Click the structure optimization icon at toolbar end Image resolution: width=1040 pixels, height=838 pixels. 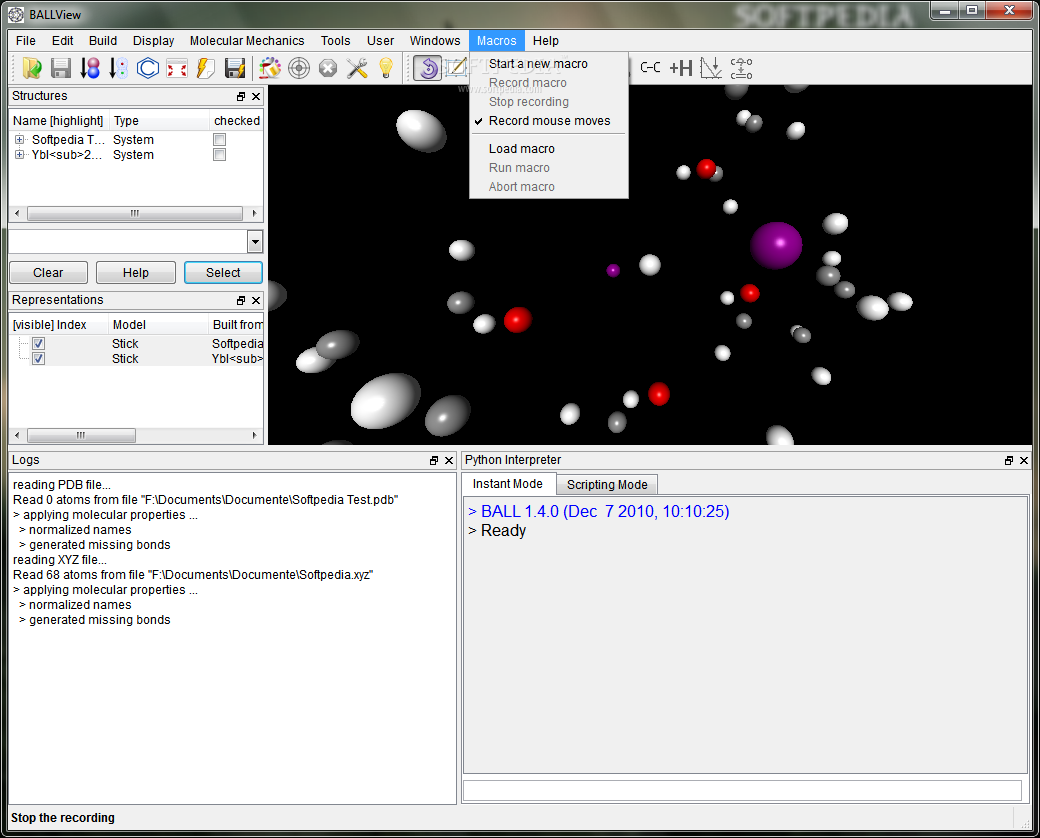741,68
